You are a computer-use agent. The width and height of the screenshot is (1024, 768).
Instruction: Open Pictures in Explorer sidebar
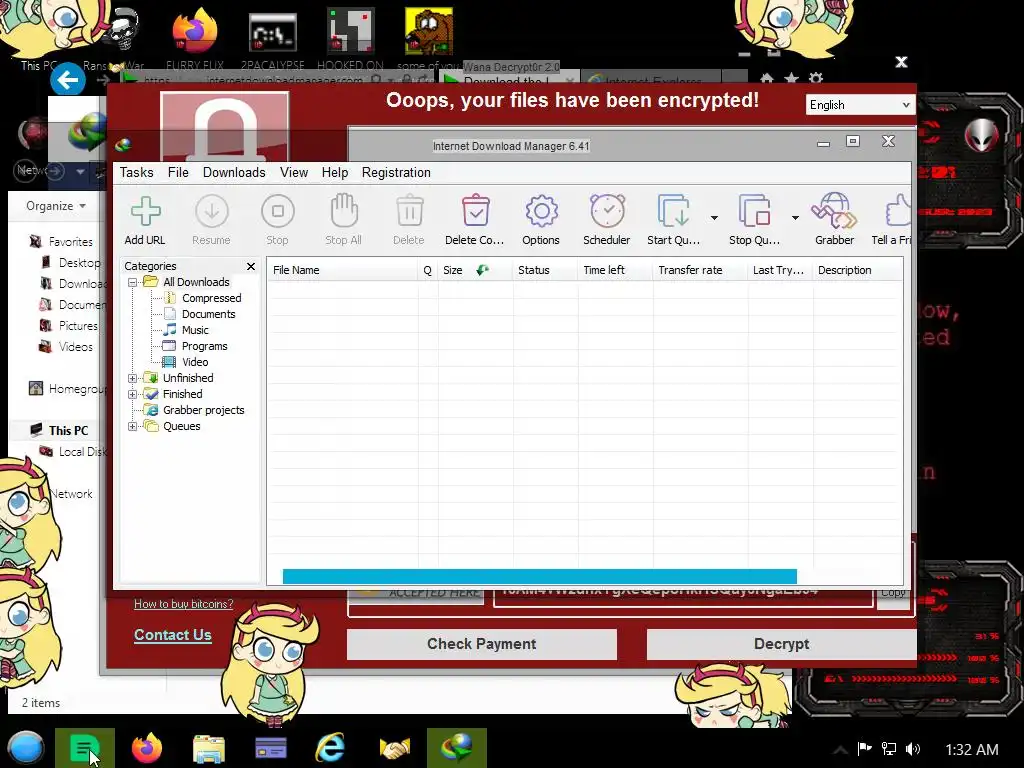click(78, 326)
